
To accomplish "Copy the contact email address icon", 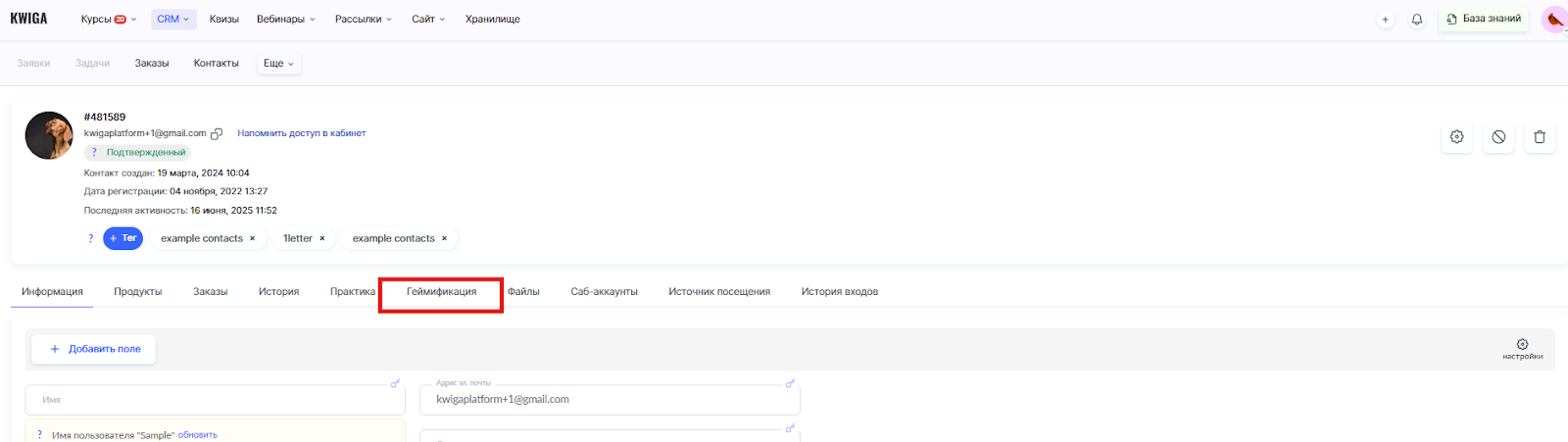I will coord(217,134).
